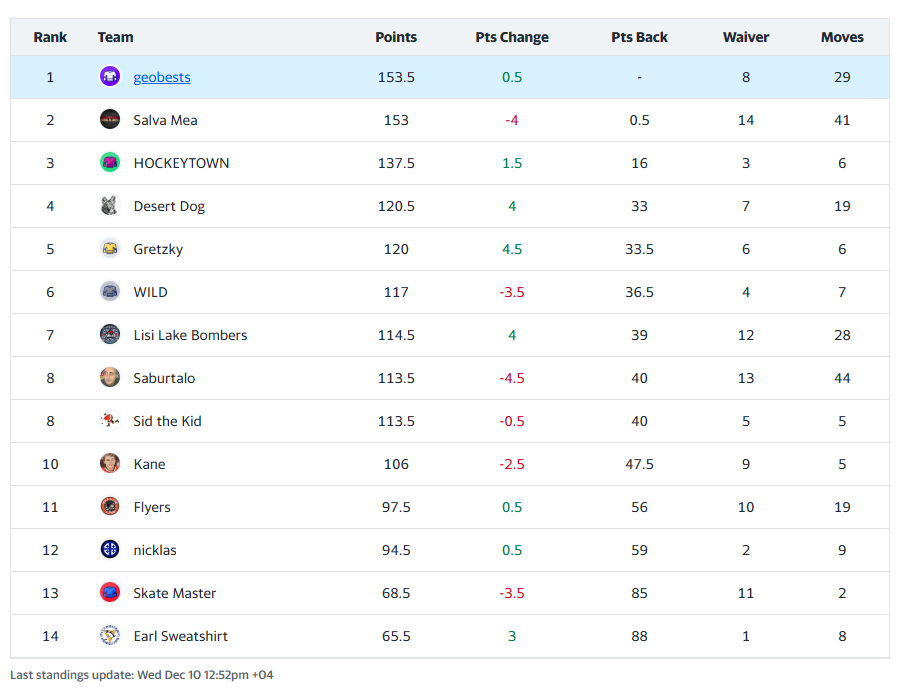
Task: Select the Waiver column header
Action: click(x=746, y=37)
